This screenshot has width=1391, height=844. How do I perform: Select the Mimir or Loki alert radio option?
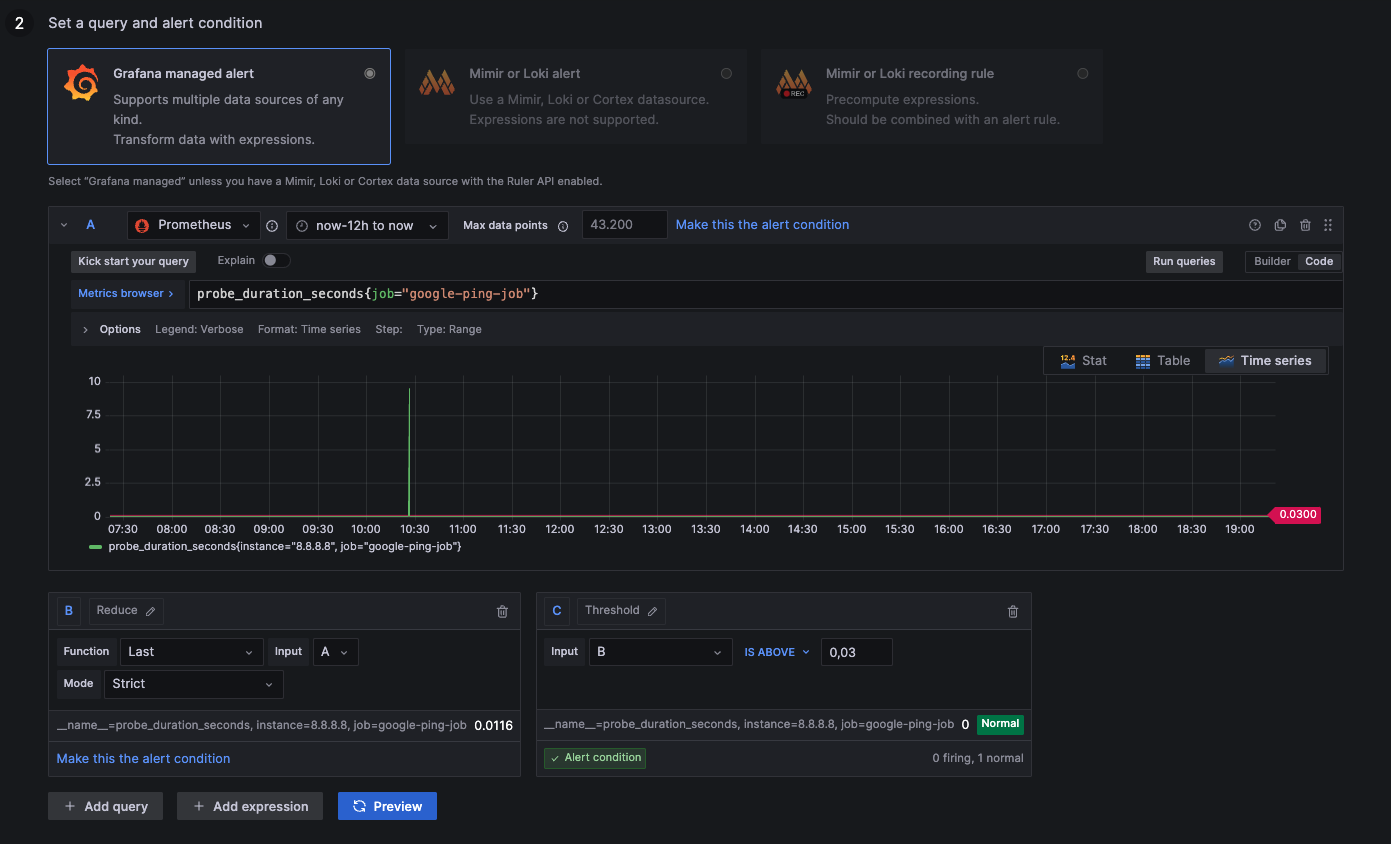tap(726, 73)
